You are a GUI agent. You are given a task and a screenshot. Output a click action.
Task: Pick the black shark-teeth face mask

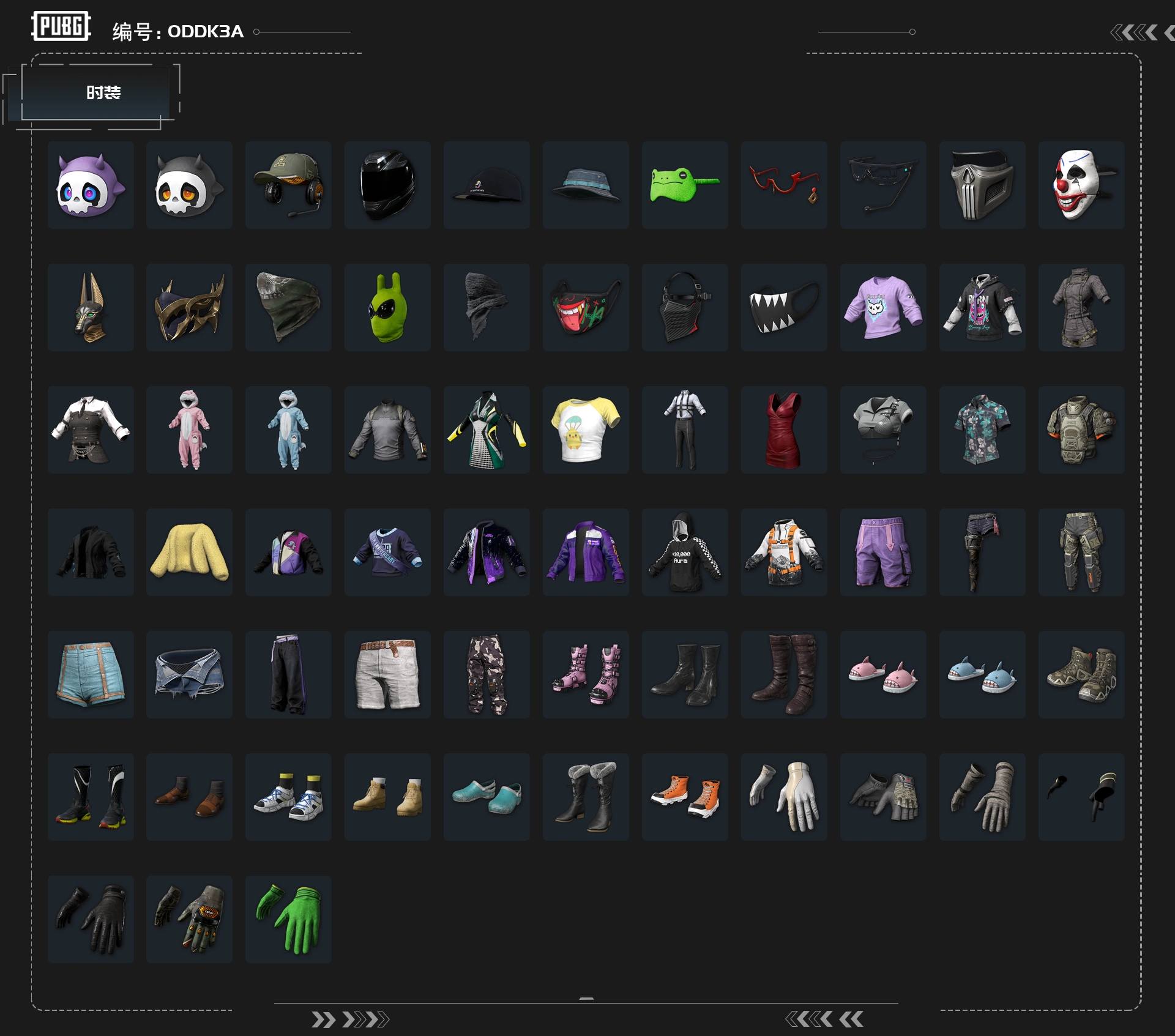click(x=784, y=307)
